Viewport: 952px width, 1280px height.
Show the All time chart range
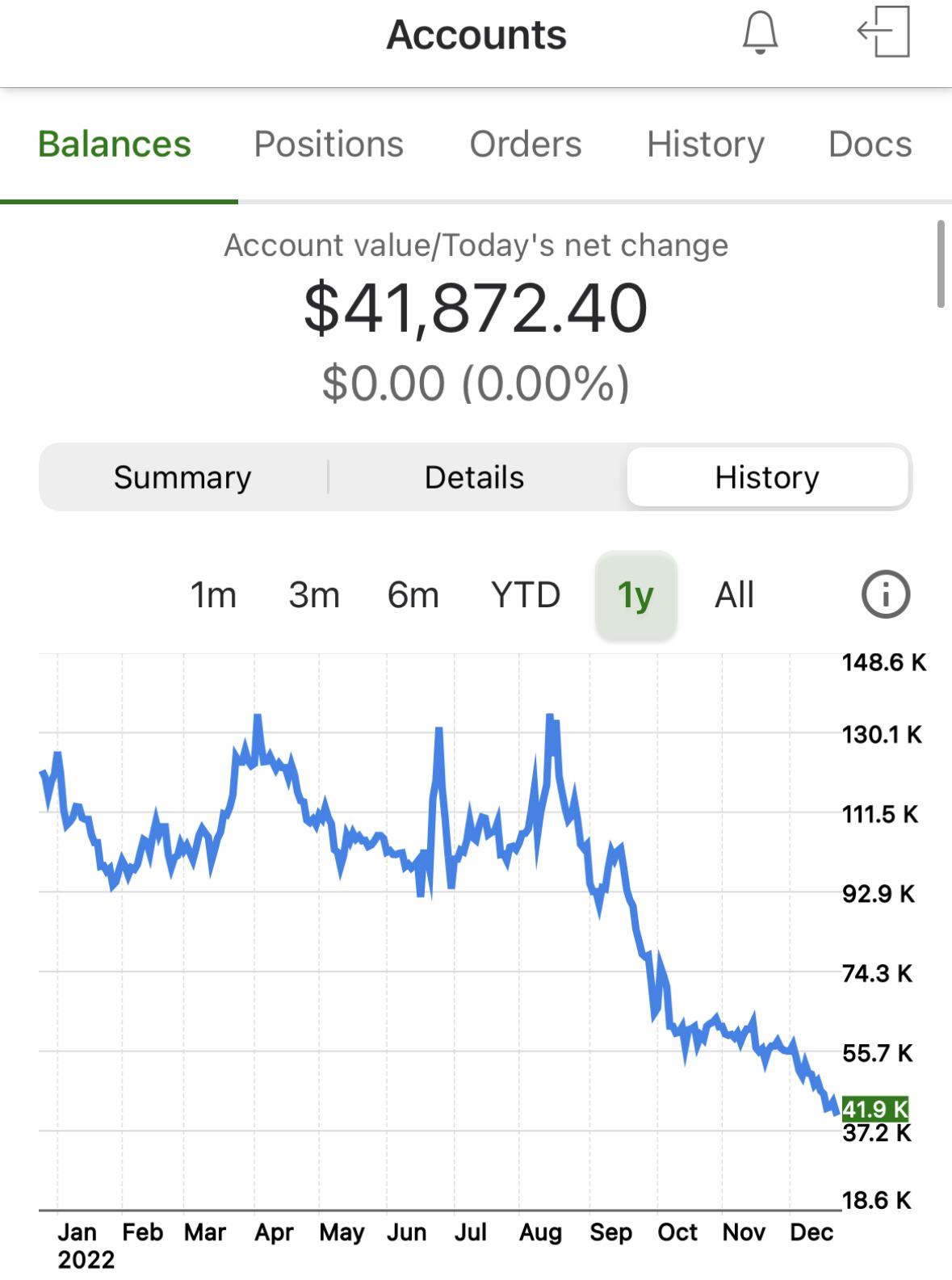tap(734, 595)
